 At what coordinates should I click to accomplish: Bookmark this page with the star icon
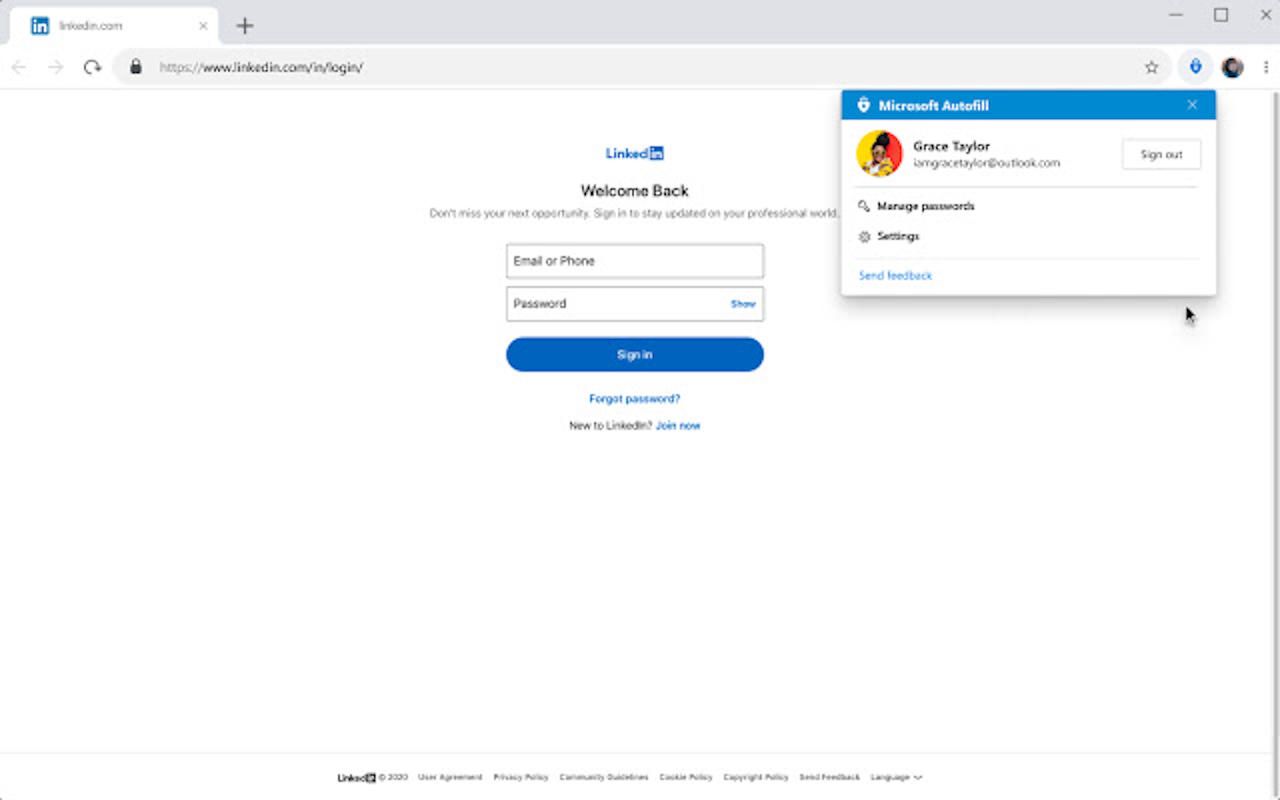pyautogui.click(x=1151, y=67)
